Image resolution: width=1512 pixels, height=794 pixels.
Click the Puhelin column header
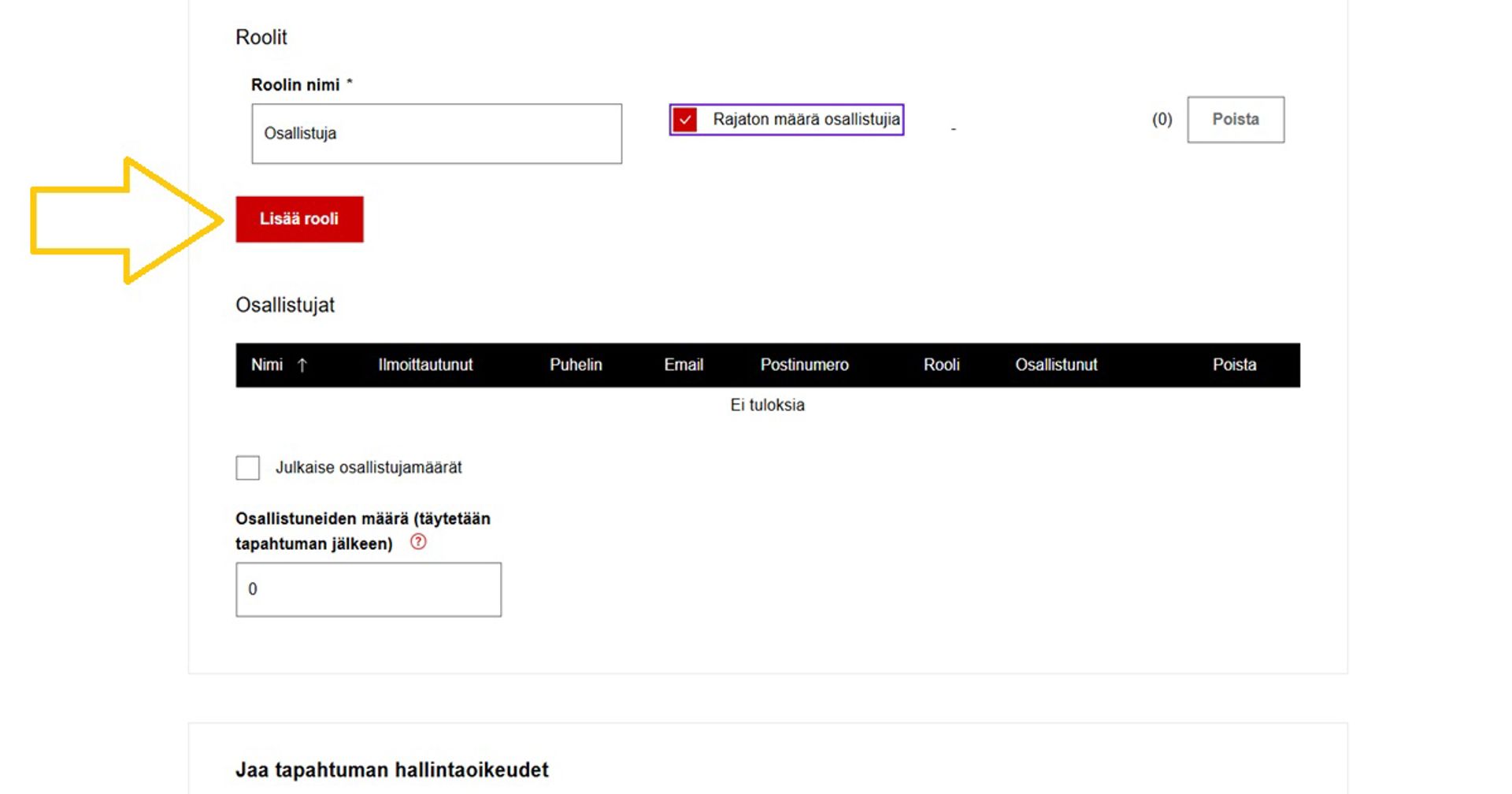coord(576,365)
